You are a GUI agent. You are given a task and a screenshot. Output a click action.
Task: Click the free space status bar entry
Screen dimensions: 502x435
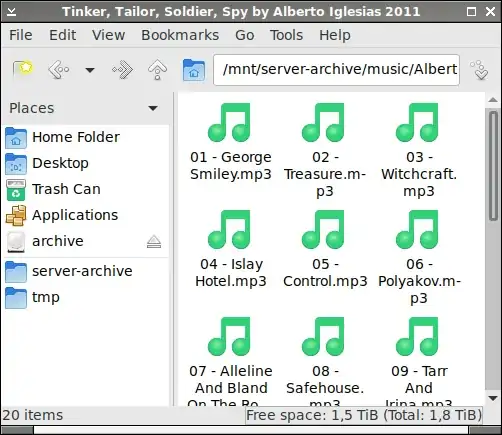tap(364, 415)
